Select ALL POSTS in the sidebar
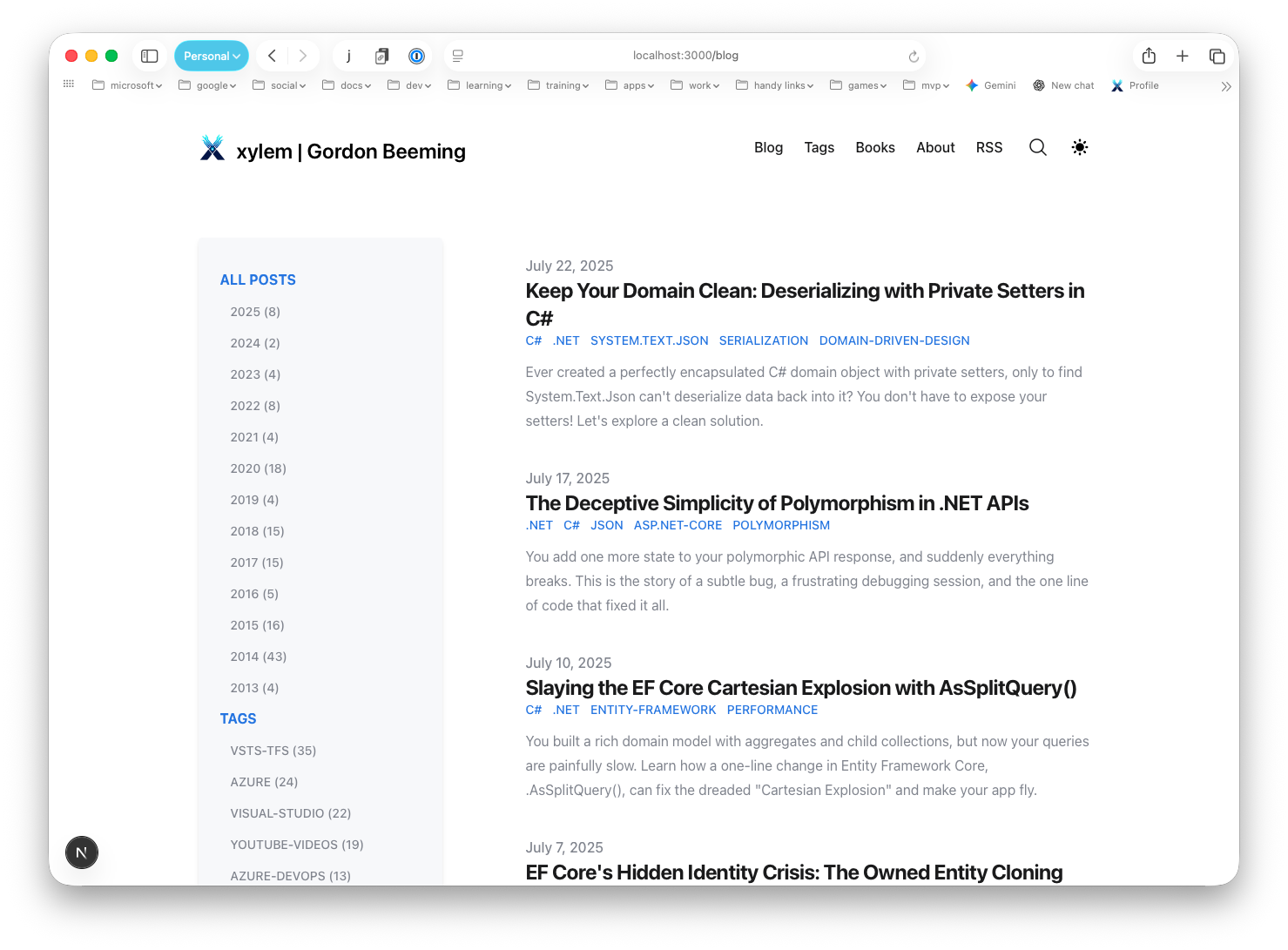1288x950 pixels. coord(258,280)
